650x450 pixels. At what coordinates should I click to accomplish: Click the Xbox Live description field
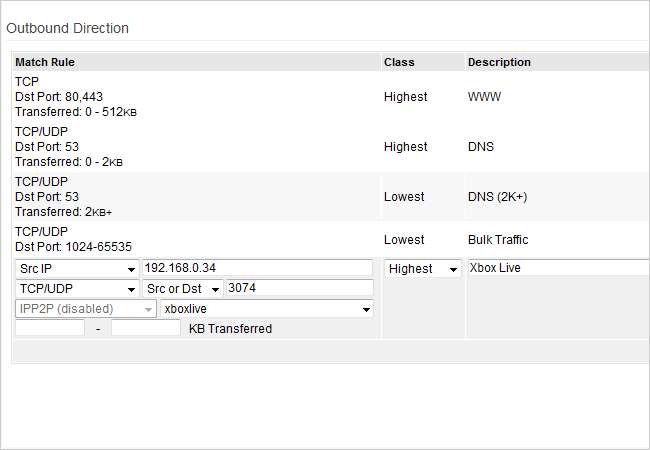coord(558,268)
